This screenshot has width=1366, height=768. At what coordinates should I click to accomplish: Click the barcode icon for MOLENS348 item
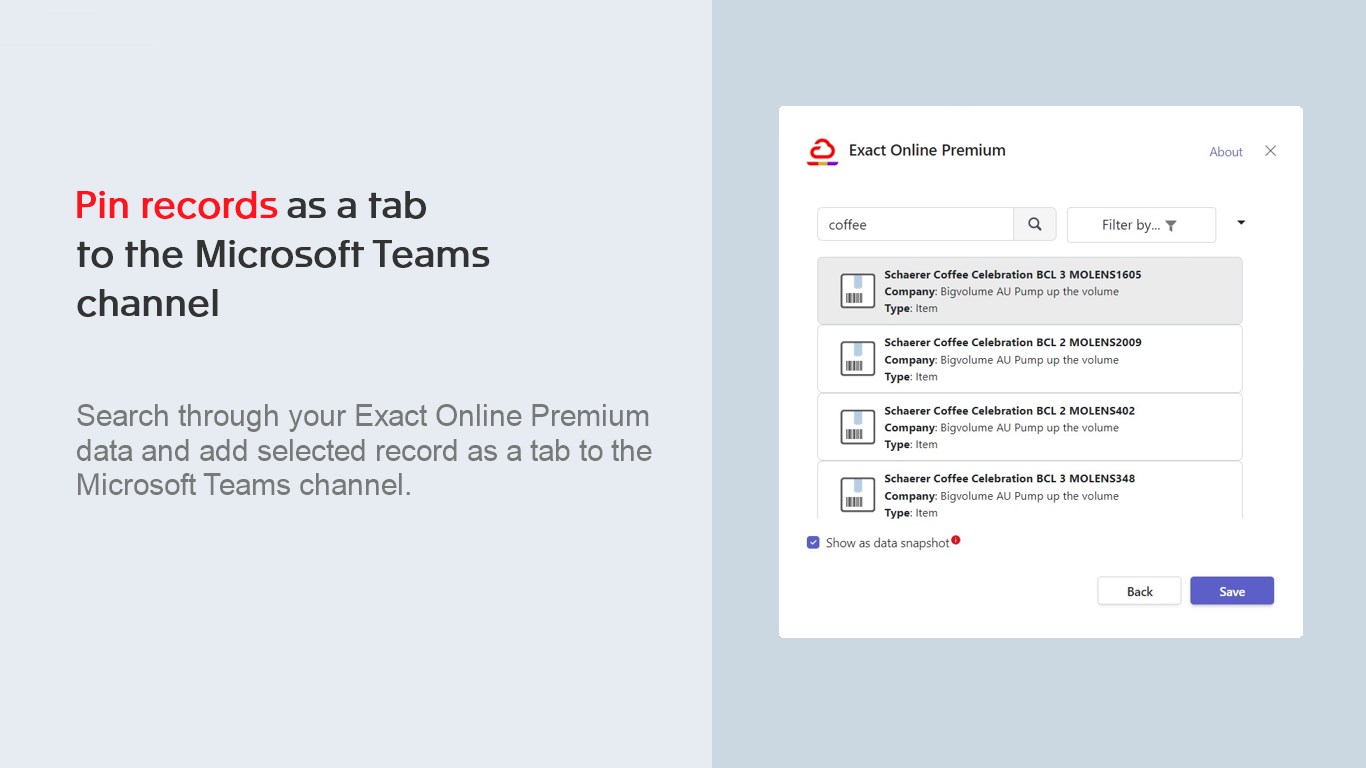(x=857, y=495)
